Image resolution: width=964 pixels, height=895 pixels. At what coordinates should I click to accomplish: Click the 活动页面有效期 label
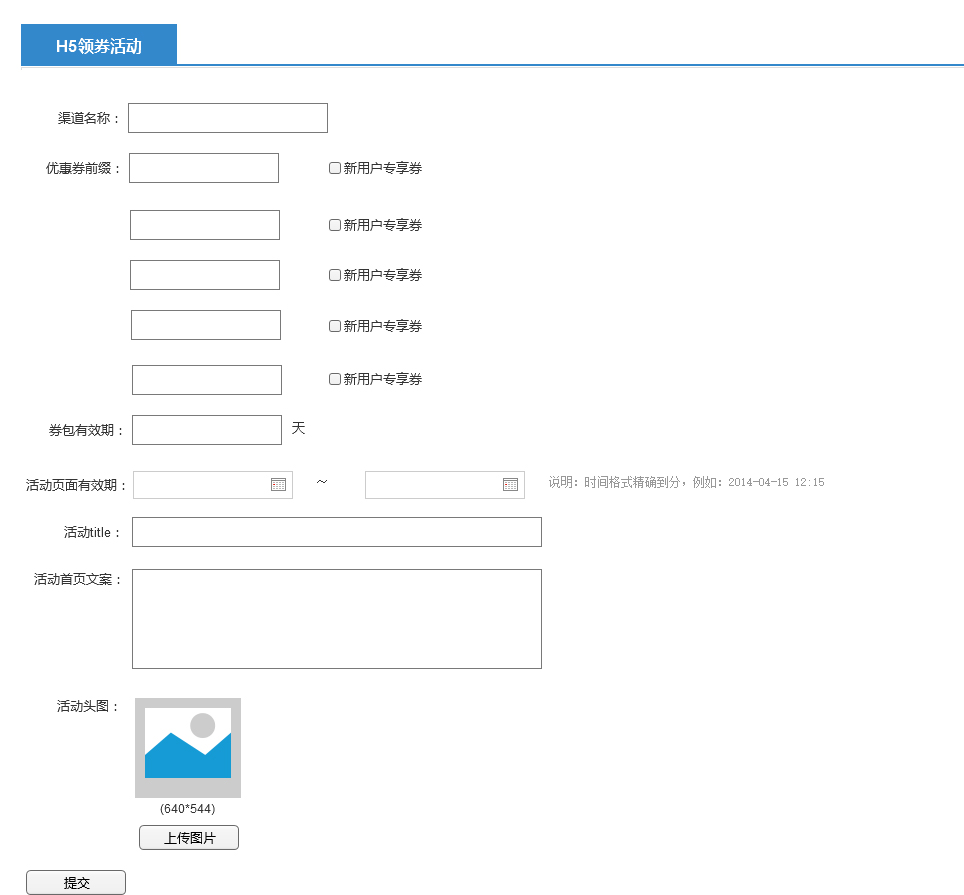pyautogui.click(x=76, y=485)
